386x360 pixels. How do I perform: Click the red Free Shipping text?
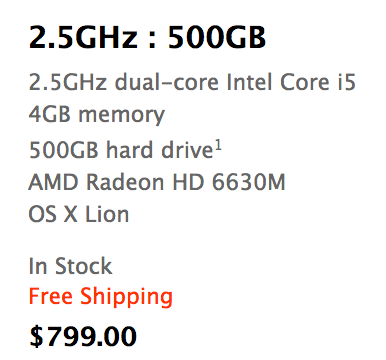click(101, 296)
